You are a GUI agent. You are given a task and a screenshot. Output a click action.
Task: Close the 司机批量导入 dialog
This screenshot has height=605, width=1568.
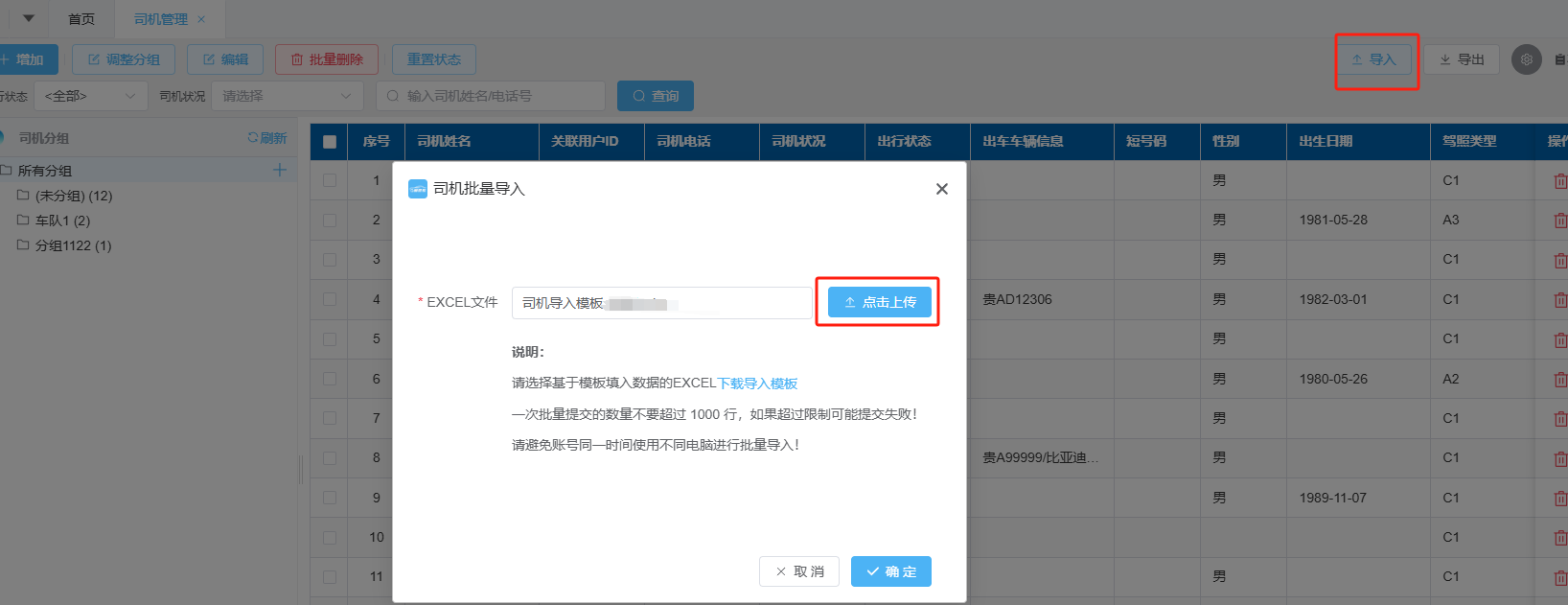pos(941,189)
